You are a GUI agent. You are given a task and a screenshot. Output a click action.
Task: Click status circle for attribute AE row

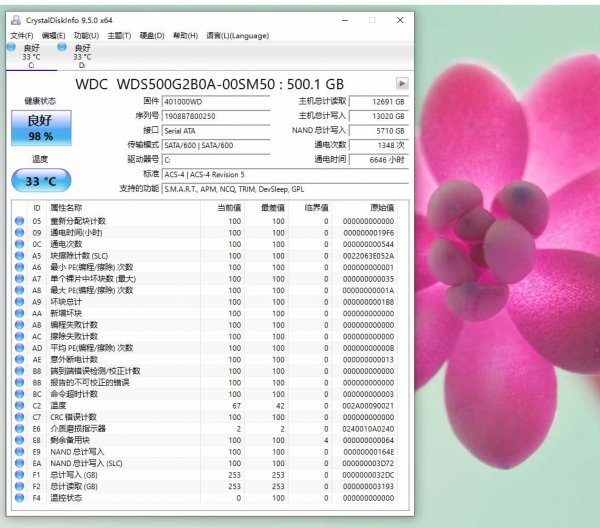point(20,359)
